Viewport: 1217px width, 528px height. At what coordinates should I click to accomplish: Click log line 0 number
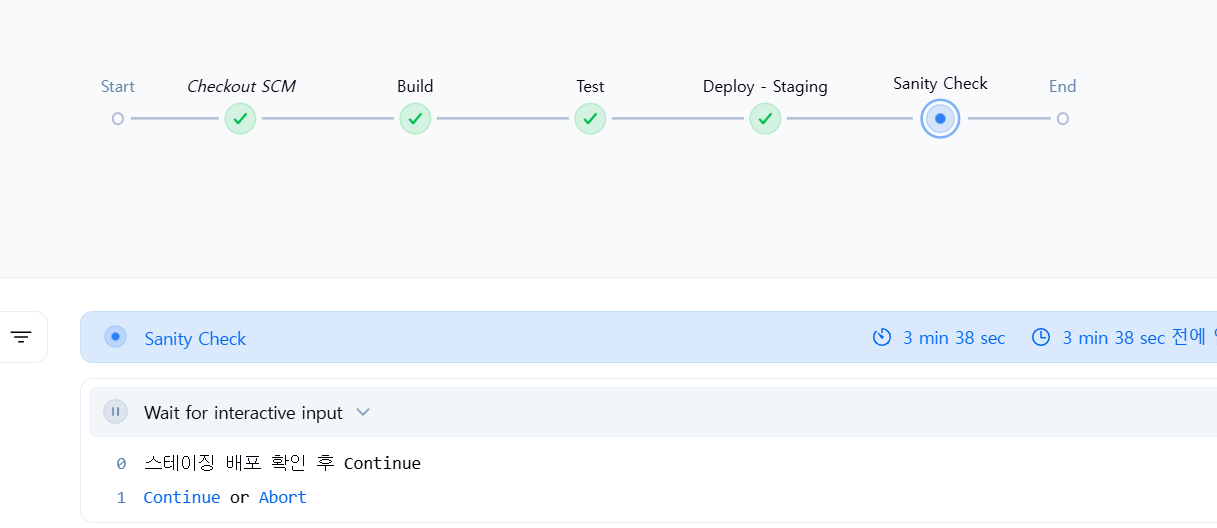(121, 464)
